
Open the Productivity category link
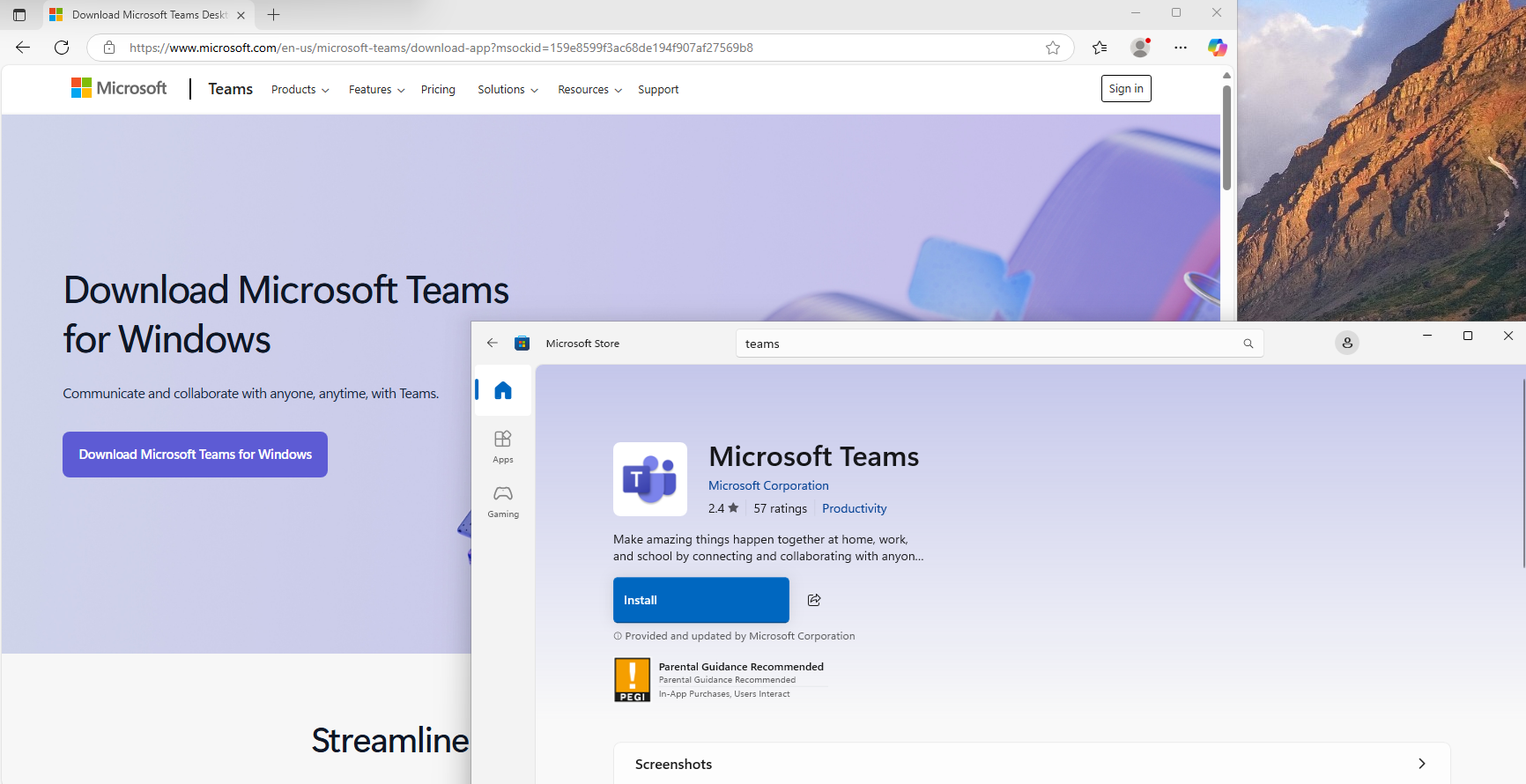[x=855, y=508]
